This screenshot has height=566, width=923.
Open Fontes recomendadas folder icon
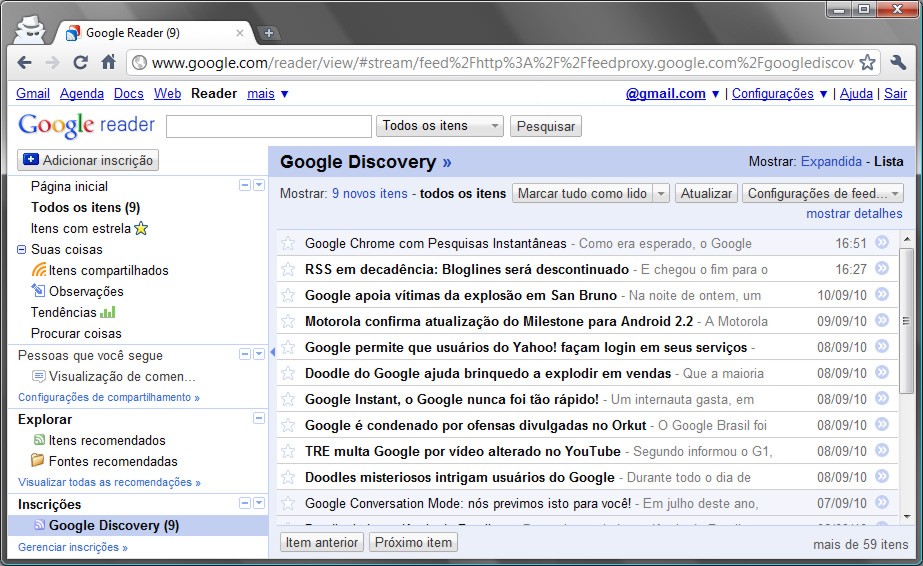tap(38, 460)
